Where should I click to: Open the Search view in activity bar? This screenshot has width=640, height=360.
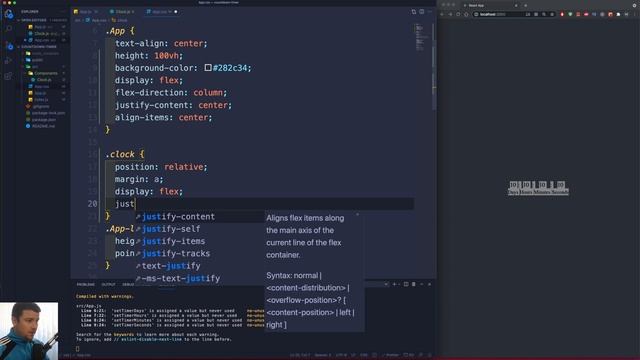(x=9, y=29)
